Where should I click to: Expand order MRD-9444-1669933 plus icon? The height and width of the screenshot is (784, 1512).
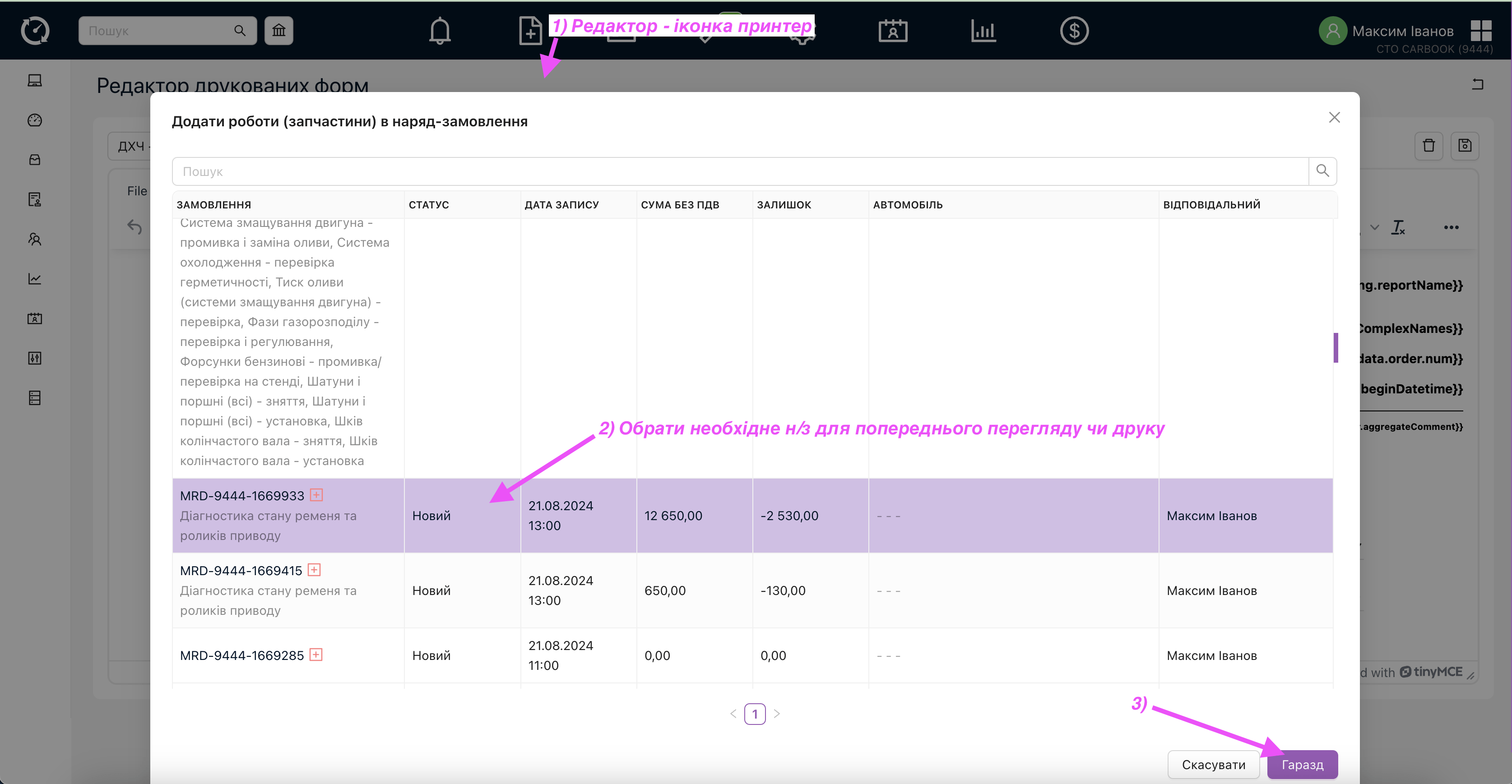tap(316, 495)
